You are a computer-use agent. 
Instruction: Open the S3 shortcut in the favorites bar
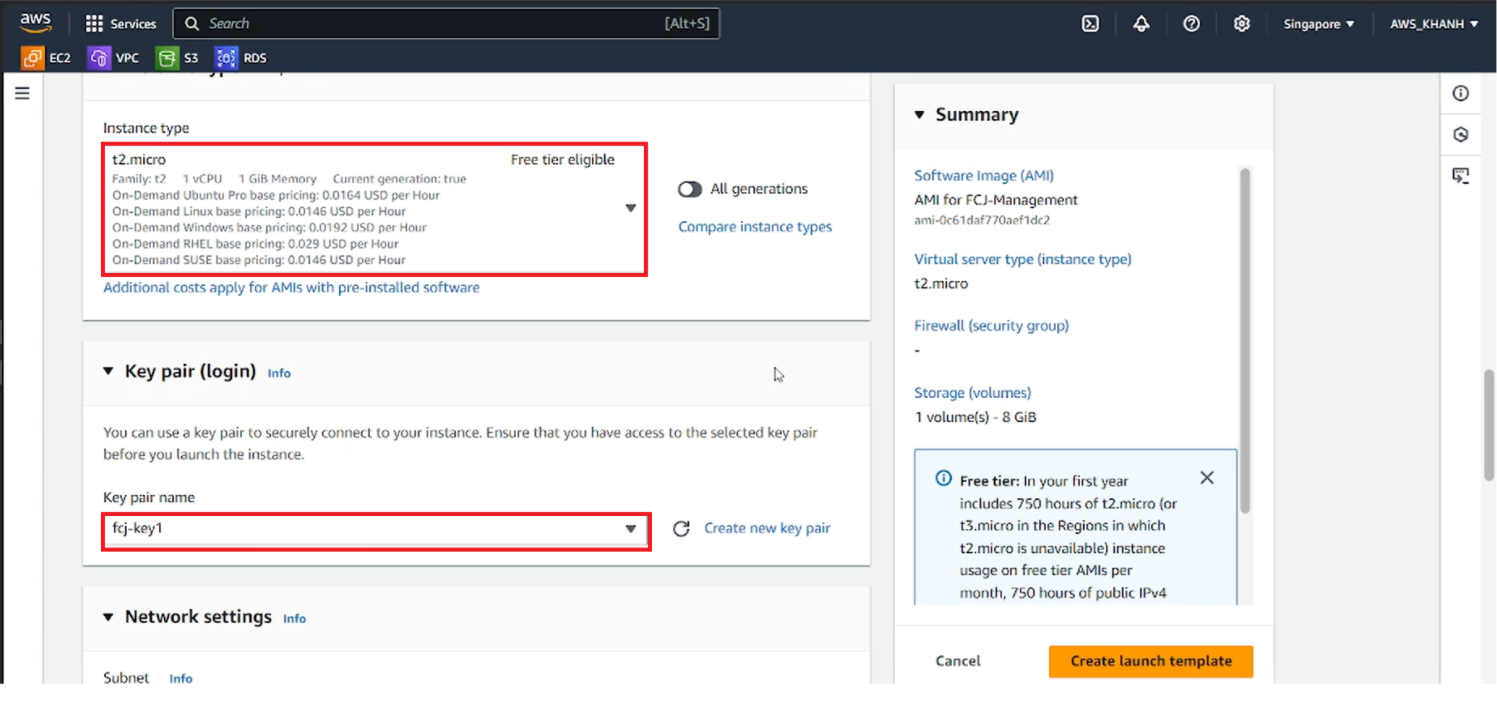pyautogui.click(x=177, y=58)
